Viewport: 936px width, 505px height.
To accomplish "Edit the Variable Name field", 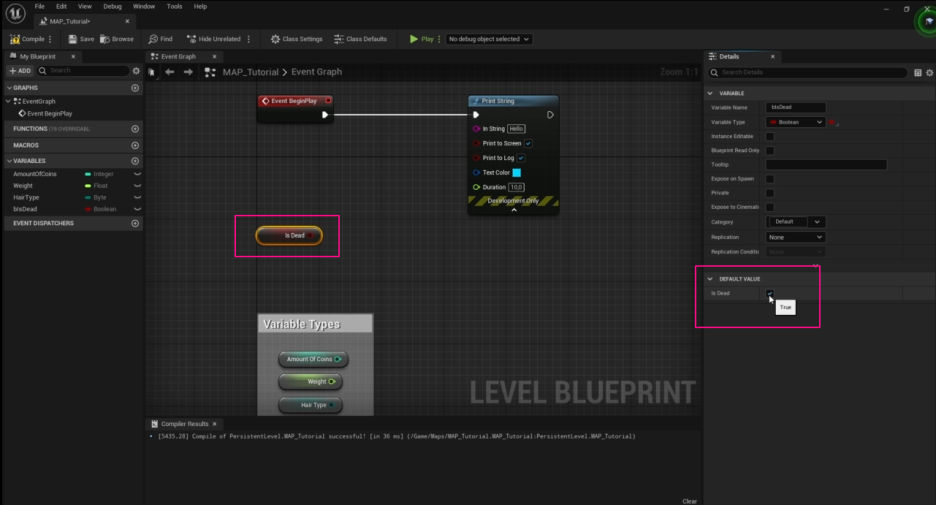I will coord(796,107).
